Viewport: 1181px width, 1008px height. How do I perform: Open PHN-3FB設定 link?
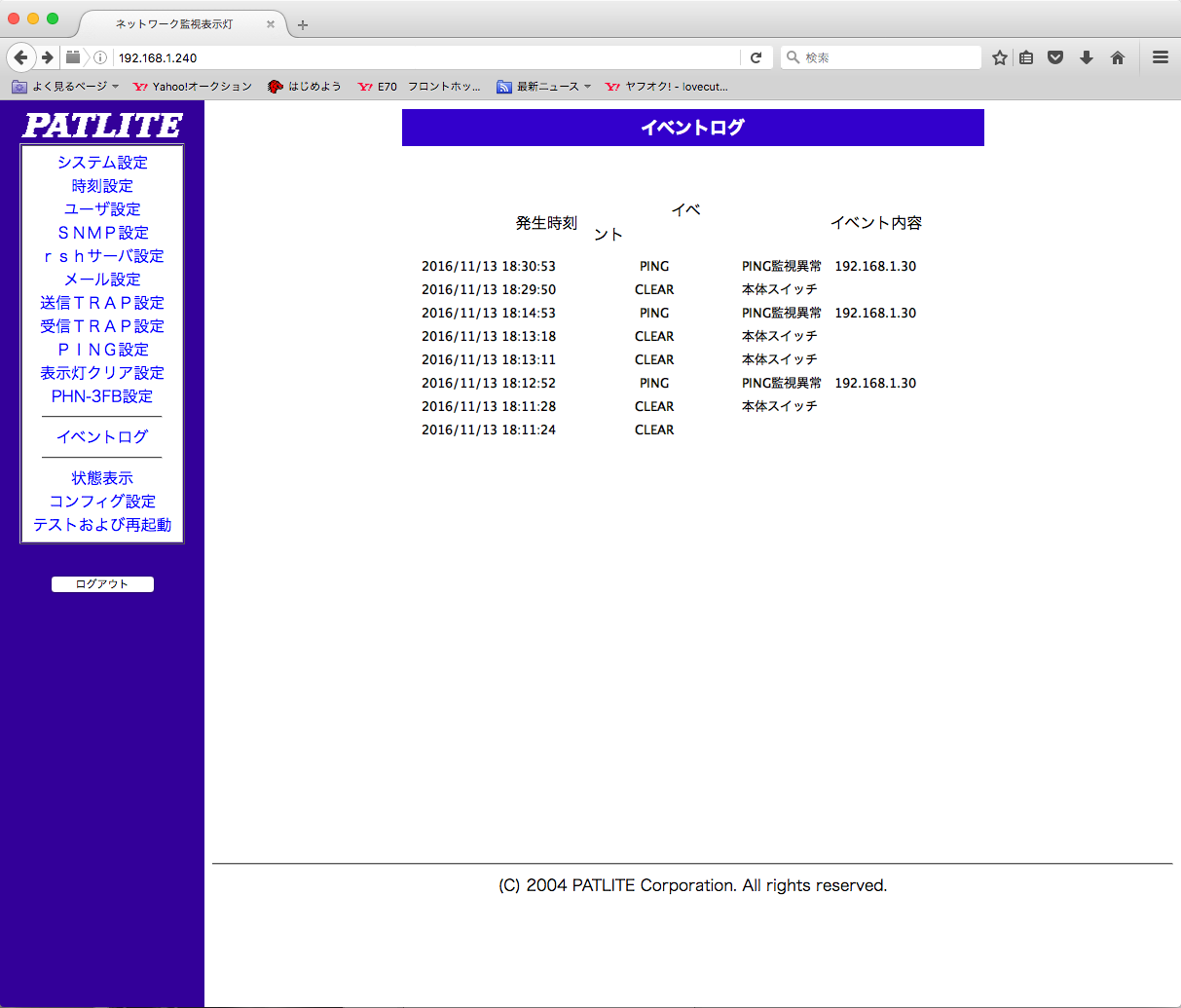point(102,396)
